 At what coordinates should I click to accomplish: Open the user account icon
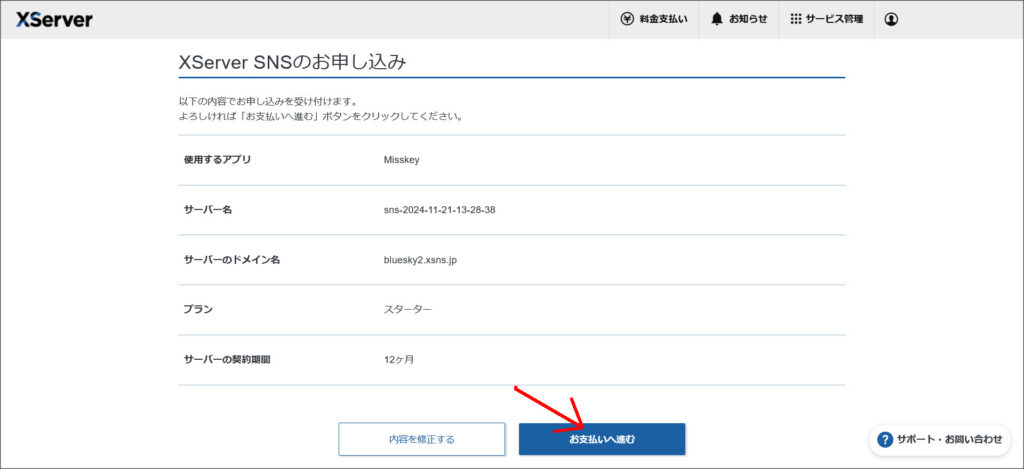pyautogui.click(x=891, y=20)
